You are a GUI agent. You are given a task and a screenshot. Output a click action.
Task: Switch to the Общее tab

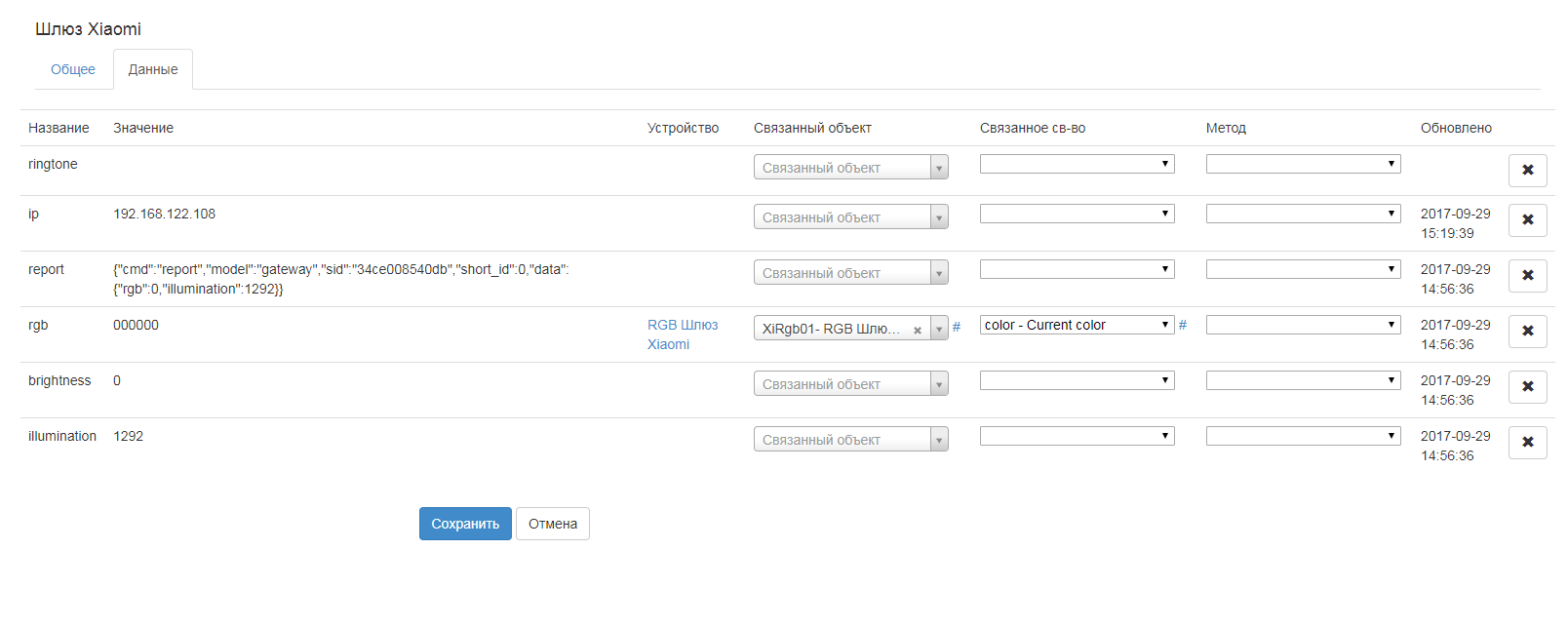click(x=73, y=69)
